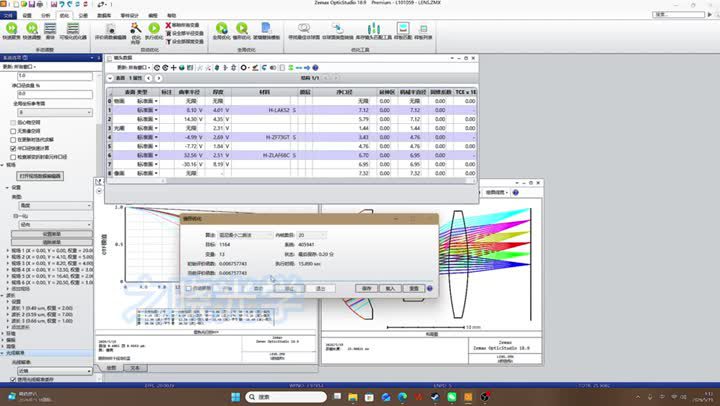This screenshot has height=406, width=720.
Task: Expand 视场 1 tree entry
Action: [8, 251]
